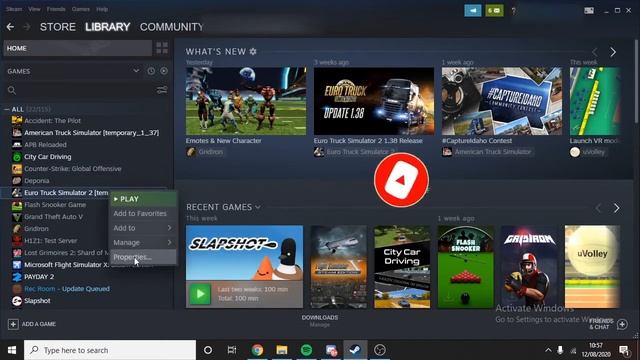This screenshot has width=640, height=360.
Task: Click the Home button
Action: pos(78,48)
